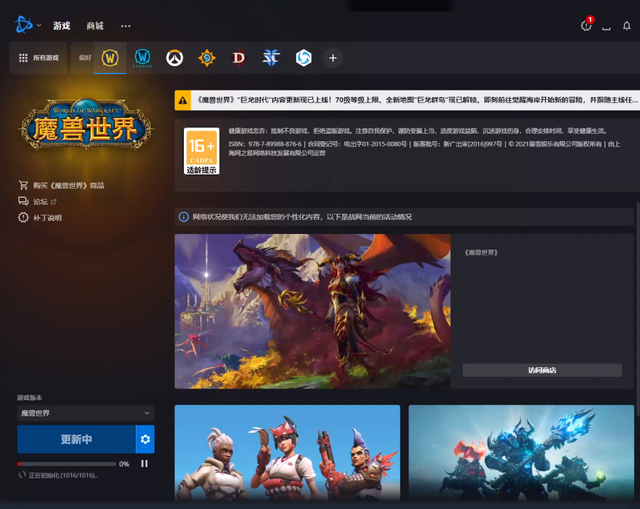Switch to the 商城 tab
640x509 pixels.
(95, 26)
